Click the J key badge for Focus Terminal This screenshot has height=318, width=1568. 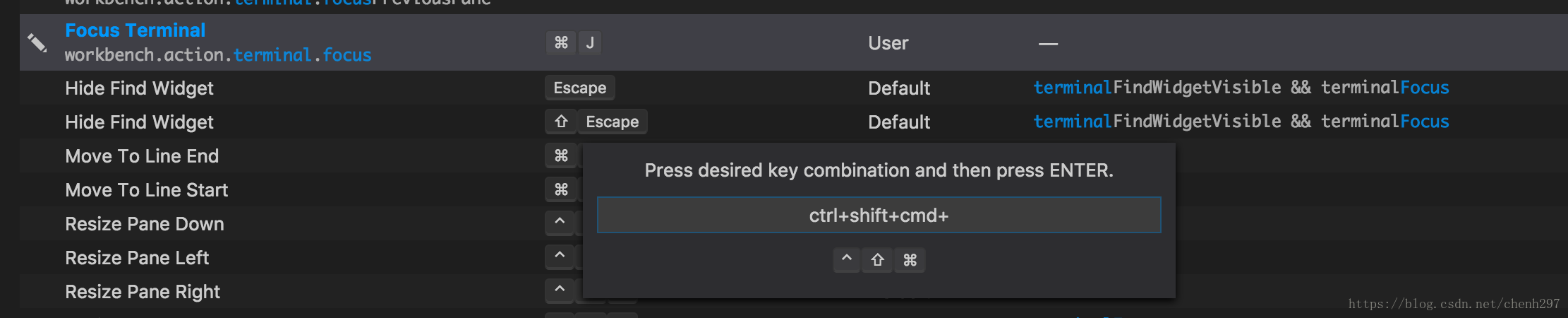590,43
